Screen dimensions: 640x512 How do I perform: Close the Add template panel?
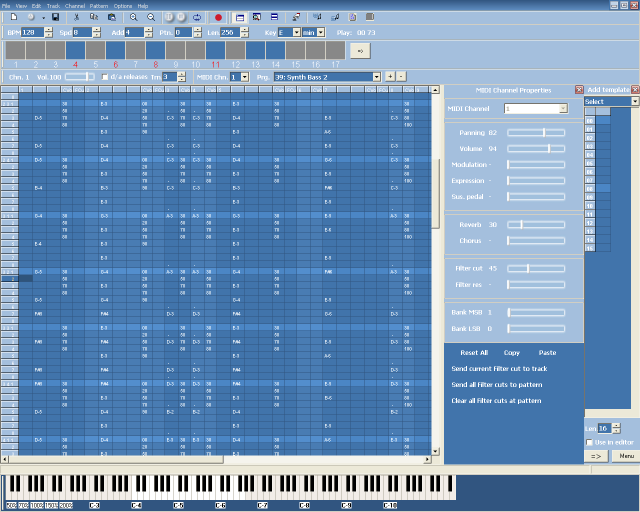click(x=635, y=89)
